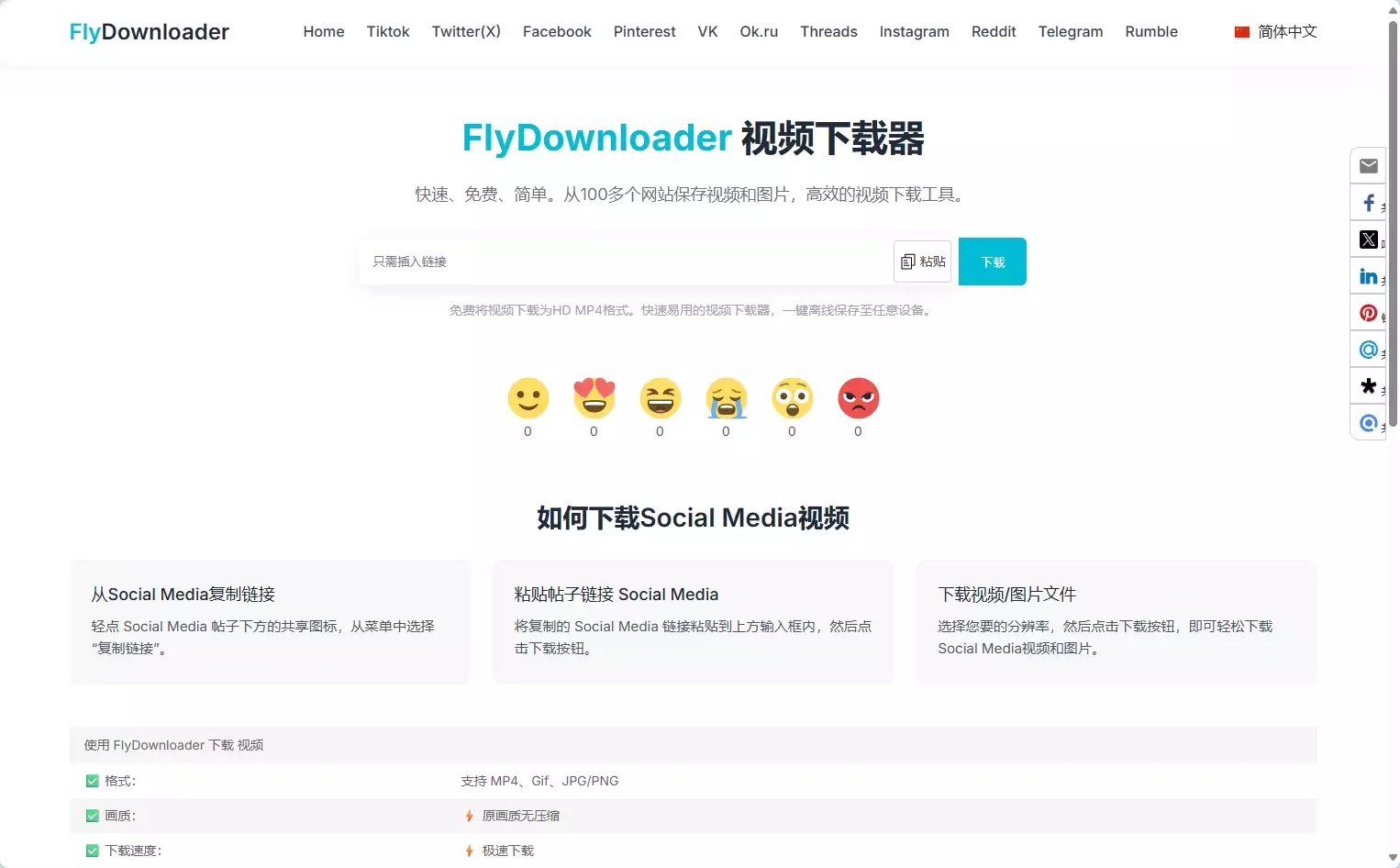Click the heart-eyes reaction emoji
Screen dimensions: 1400x868
[594, 398]
